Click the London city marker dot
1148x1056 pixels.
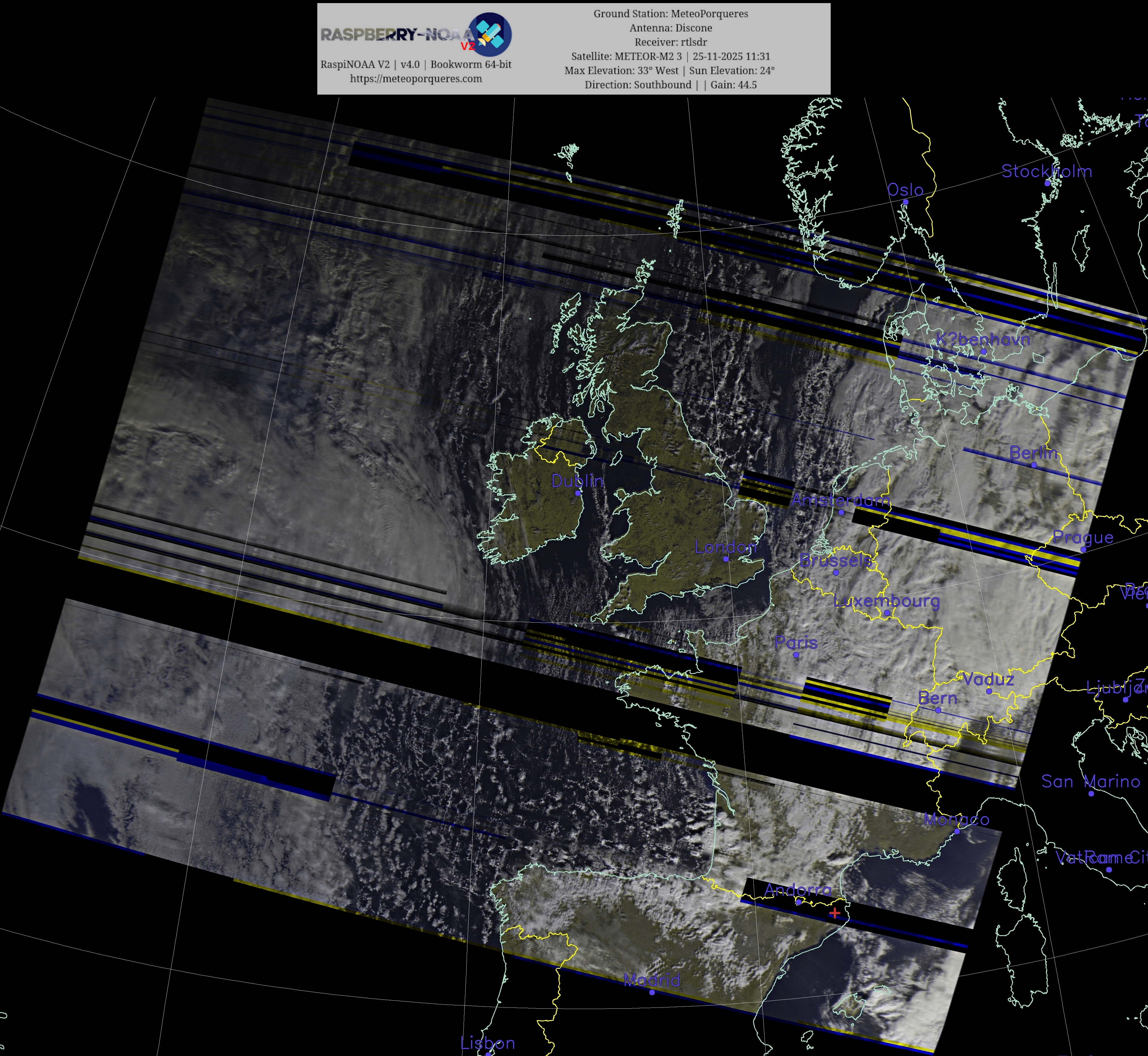click(x=726, y=559)
